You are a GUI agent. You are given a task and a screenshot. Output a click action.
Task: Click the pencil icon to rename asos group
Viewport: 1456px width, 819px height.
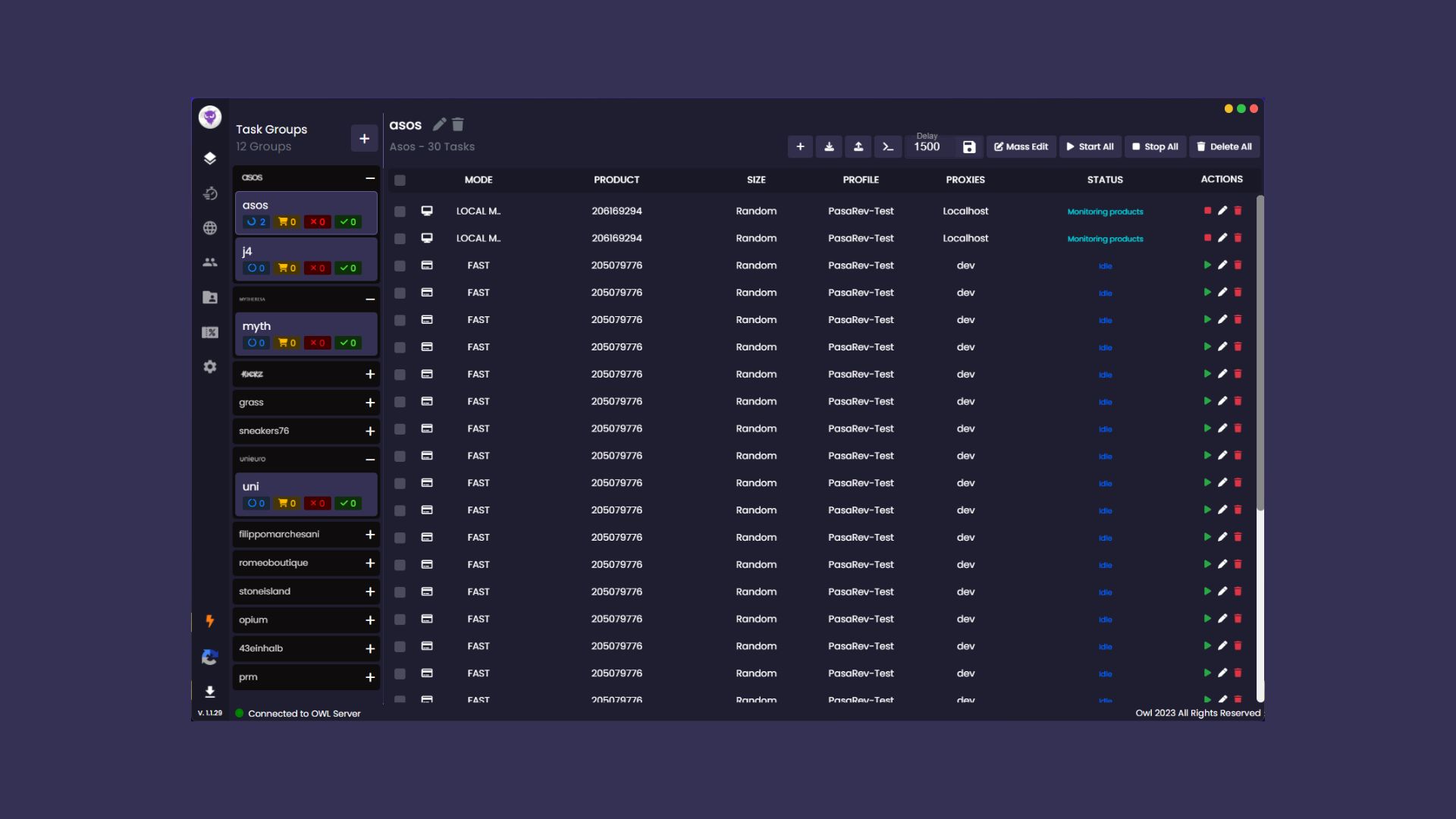439,124
